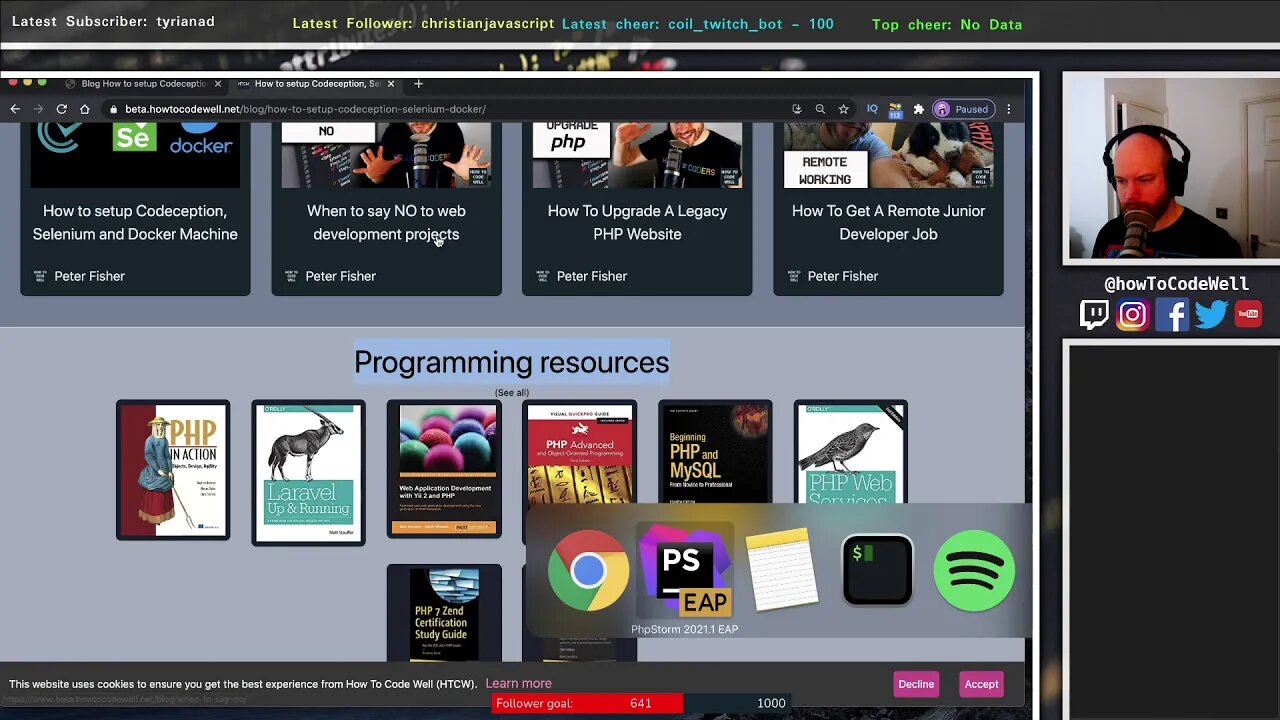Image resolution: width=1280 pixels, height=720 pixels.
Task: Close the active 'How to setup Codeception' tab
Action: pyautogui.click(x=391, y=84)
